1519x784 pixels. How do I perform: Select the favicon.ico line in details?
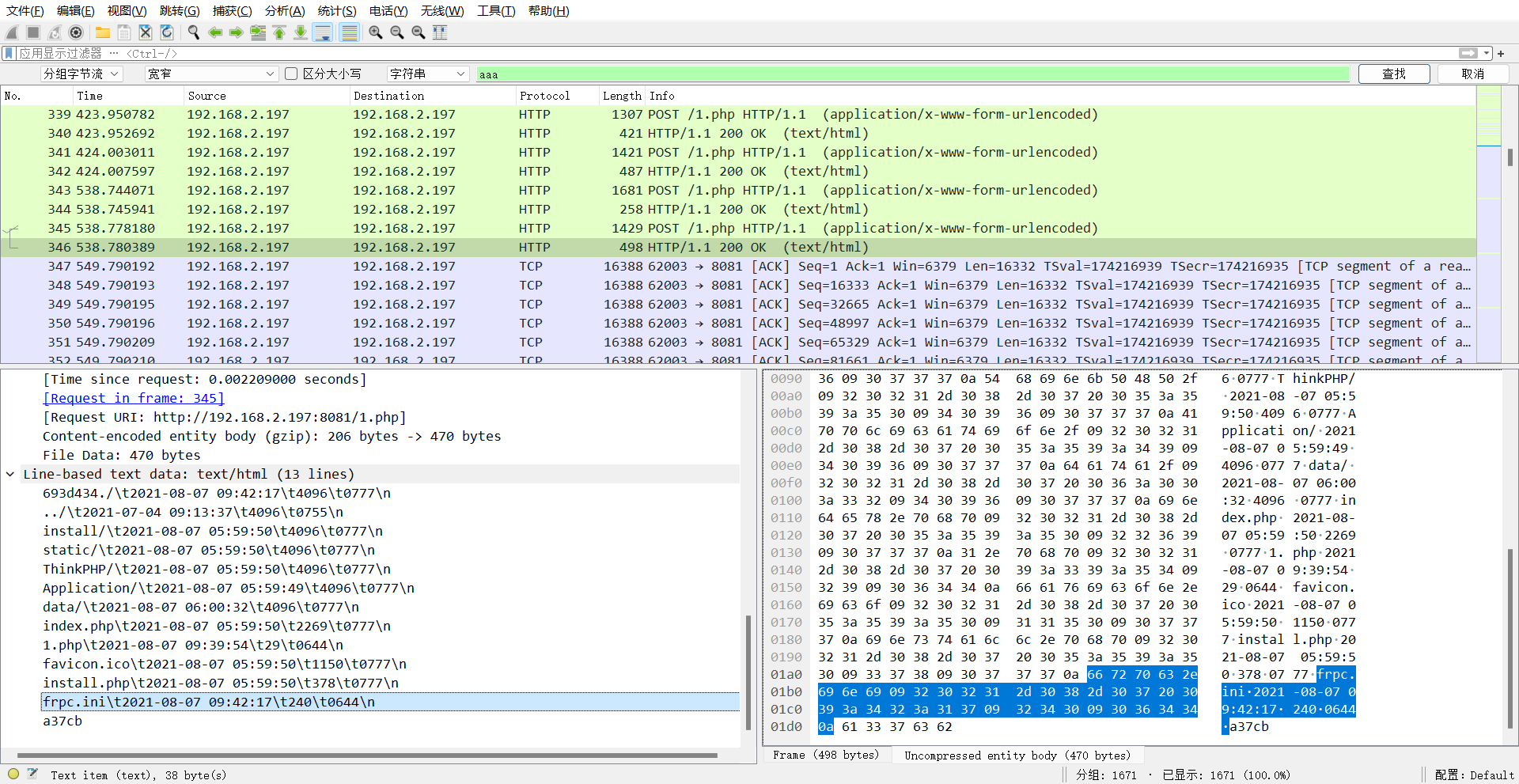click(225, 664)
